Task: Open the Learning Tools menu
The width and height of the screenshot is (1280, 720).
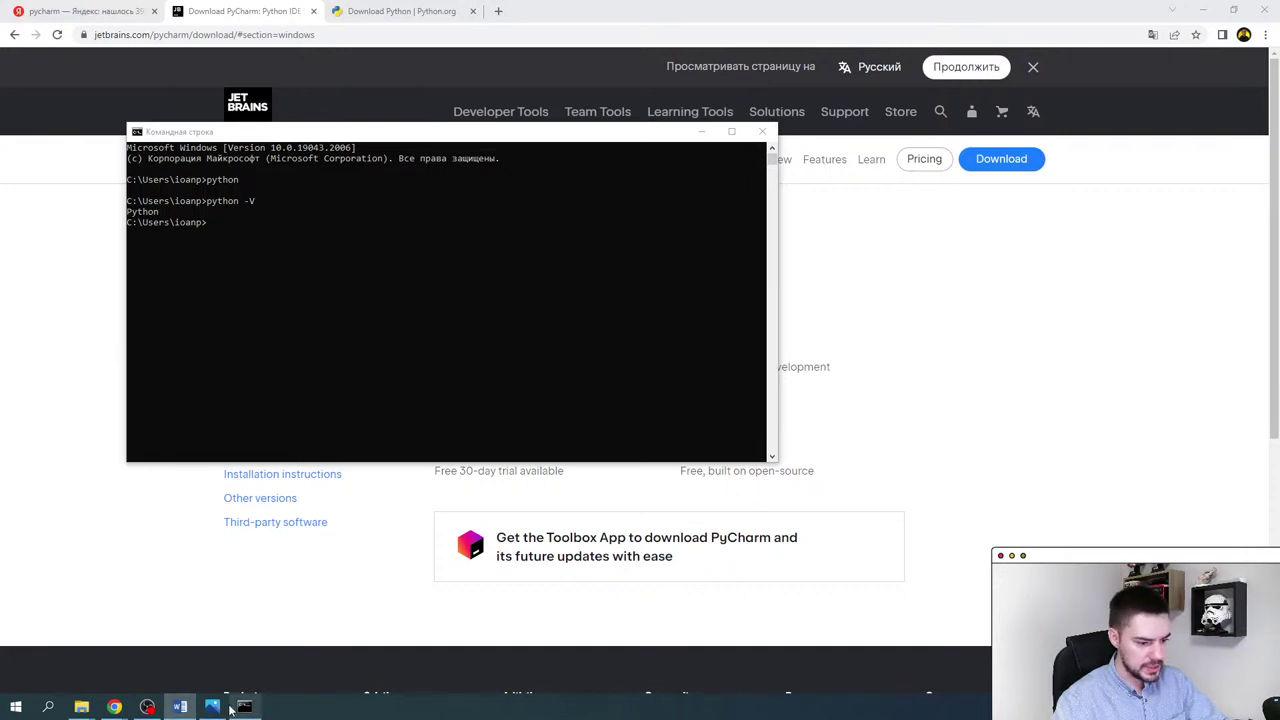Action: point(690,112)
